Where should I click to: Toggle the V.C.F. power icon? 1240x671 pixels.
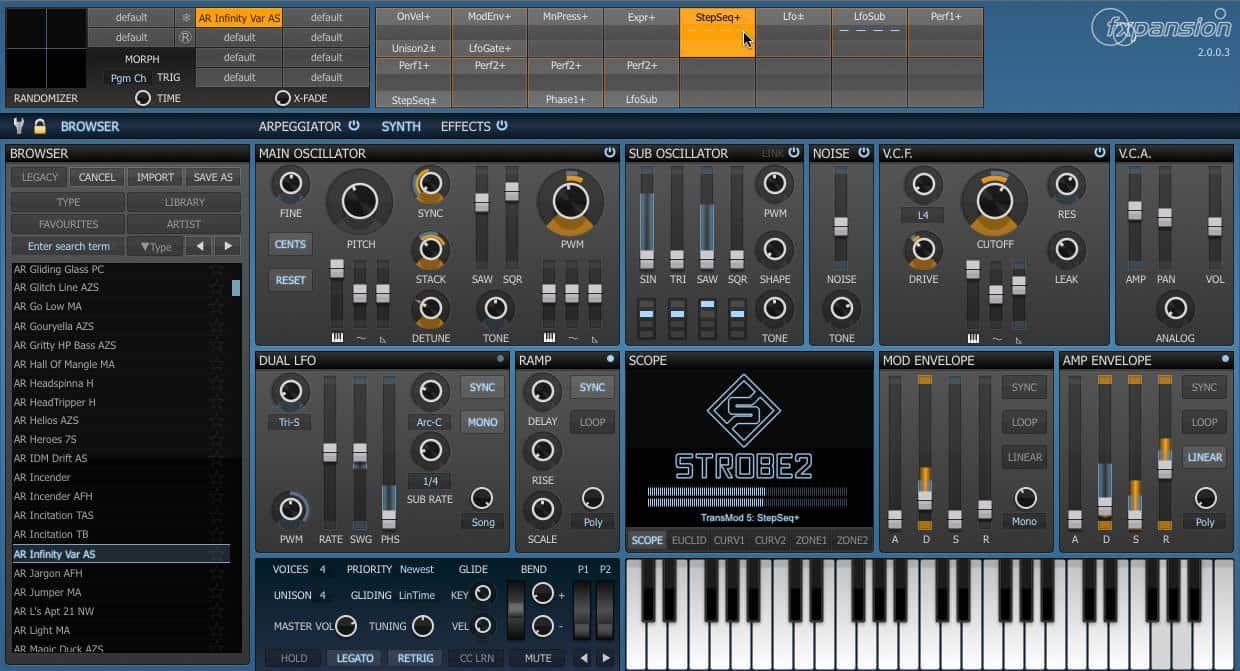1100,153
